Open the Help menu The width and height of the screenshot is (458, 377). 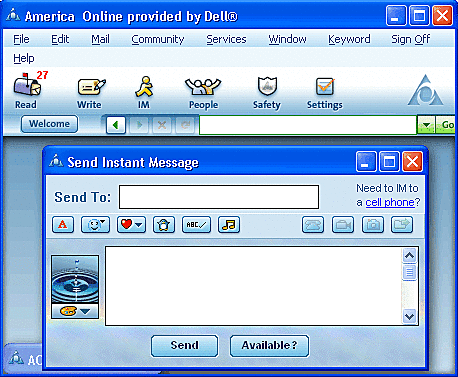[24, 58]
